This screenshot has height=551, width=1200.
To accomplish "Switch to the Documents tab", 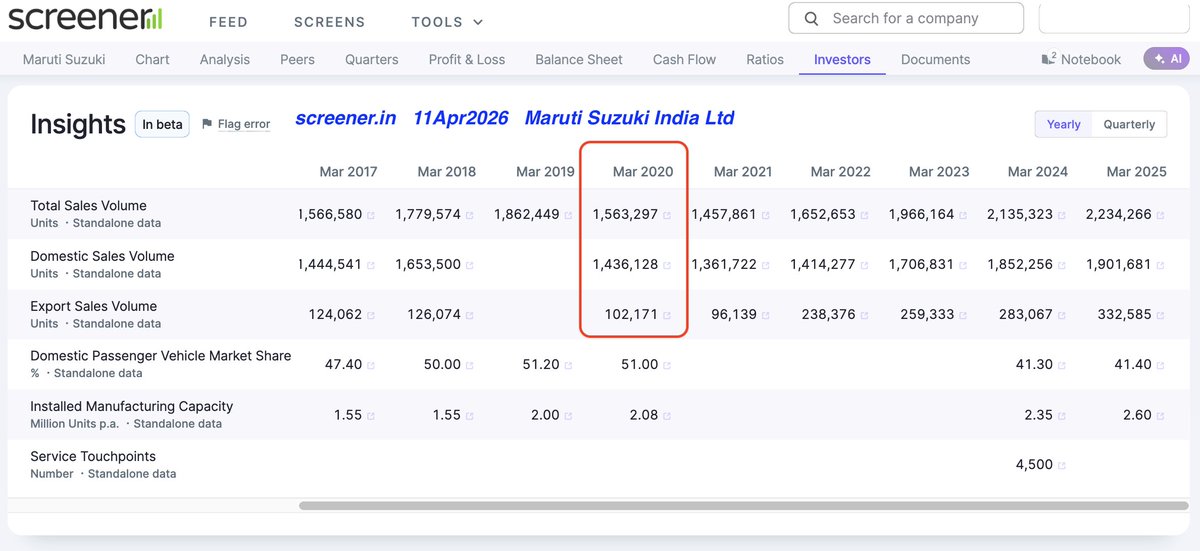I will coord(935,59).
